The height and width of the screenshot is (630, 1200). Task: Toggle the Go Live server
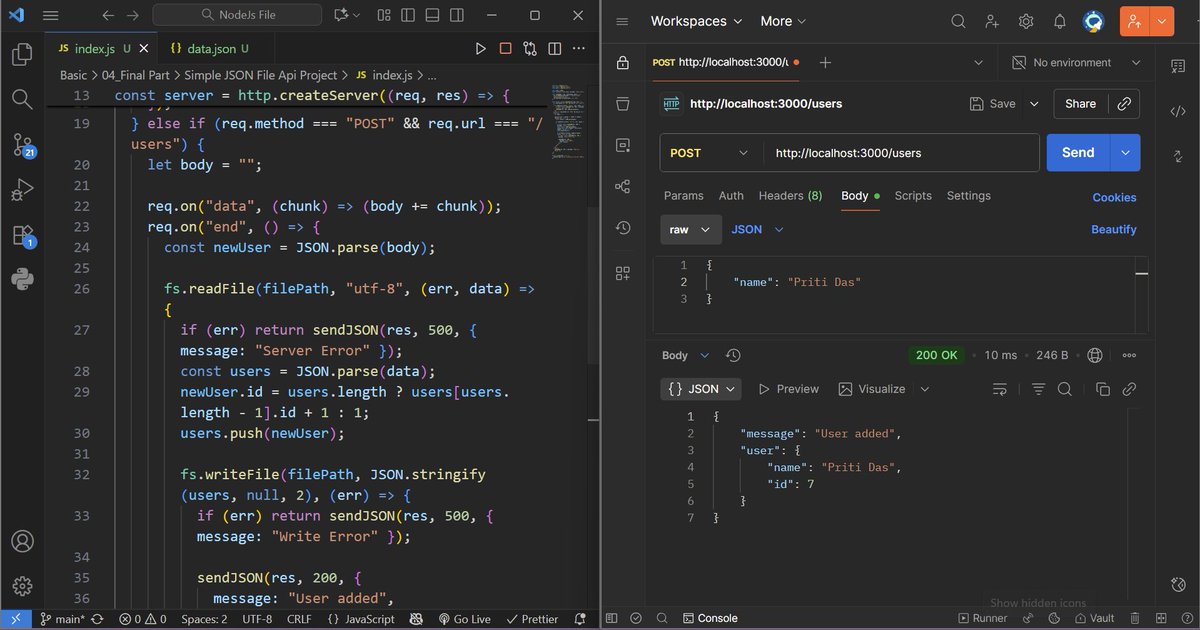click(x=466, y=618)
